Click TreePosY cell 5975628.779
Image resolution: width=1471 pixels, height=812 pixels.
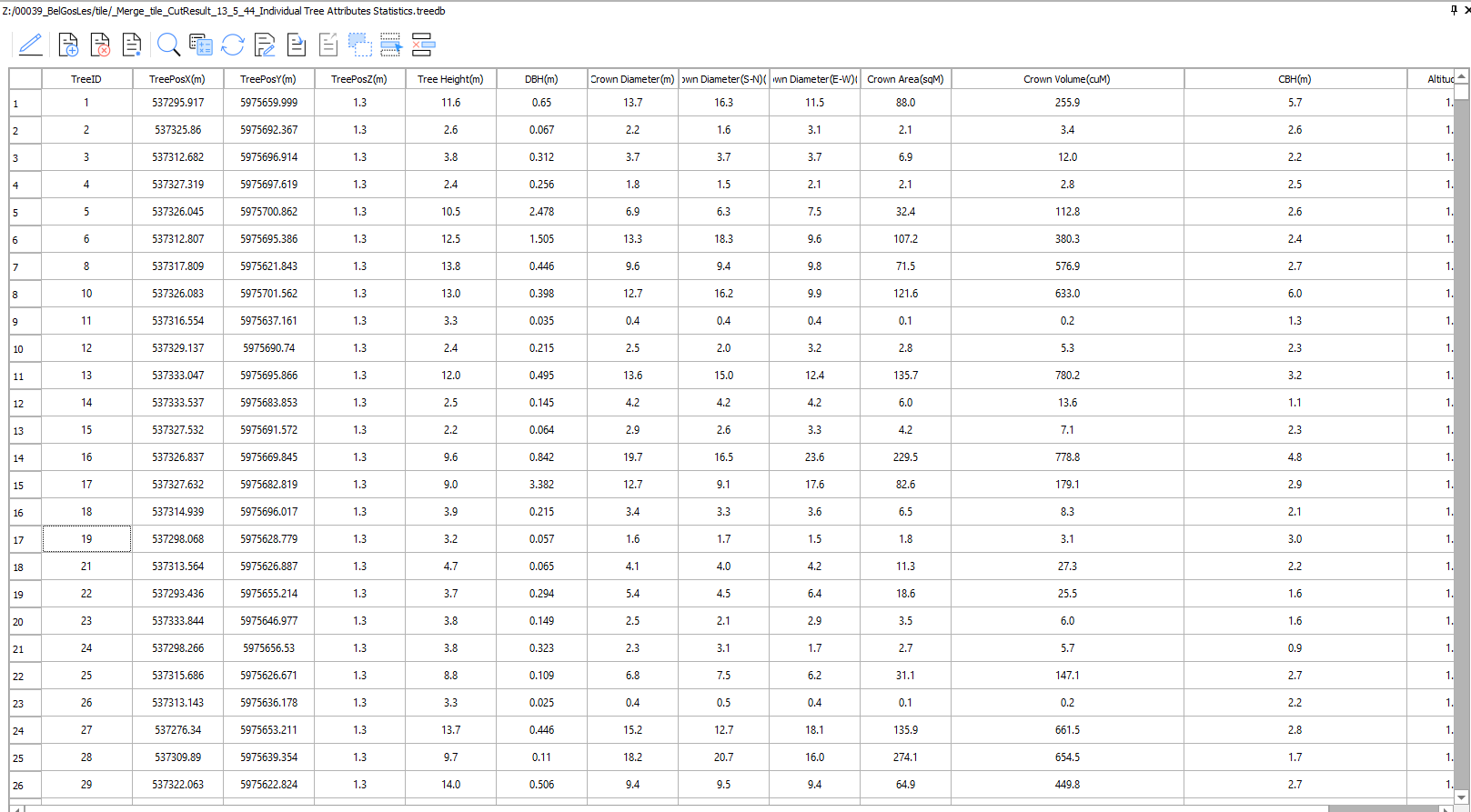268,539
